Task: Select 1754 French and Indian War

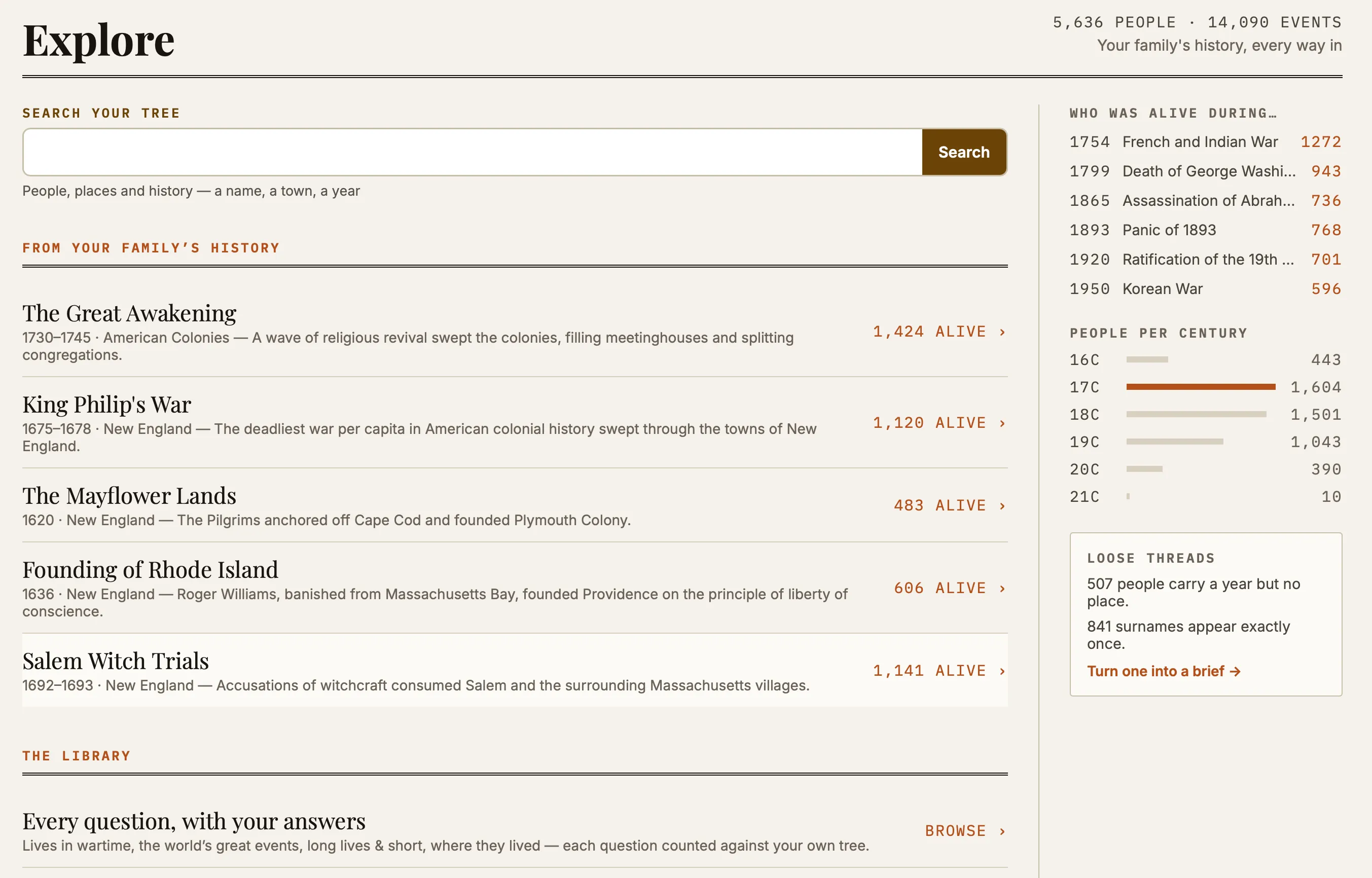Action: [1206, 142]
